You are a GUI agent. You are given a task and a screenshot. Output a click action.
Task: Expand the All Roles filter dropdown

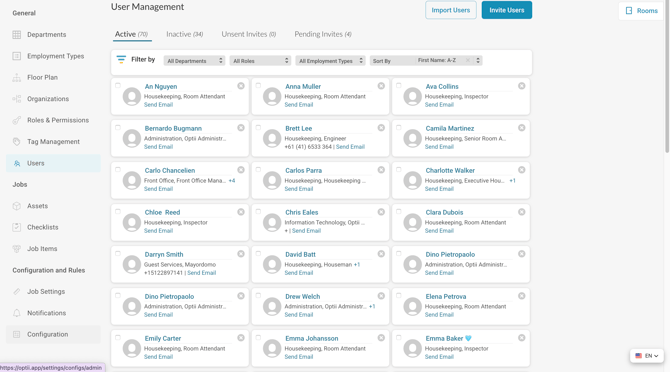coord(260,61)
